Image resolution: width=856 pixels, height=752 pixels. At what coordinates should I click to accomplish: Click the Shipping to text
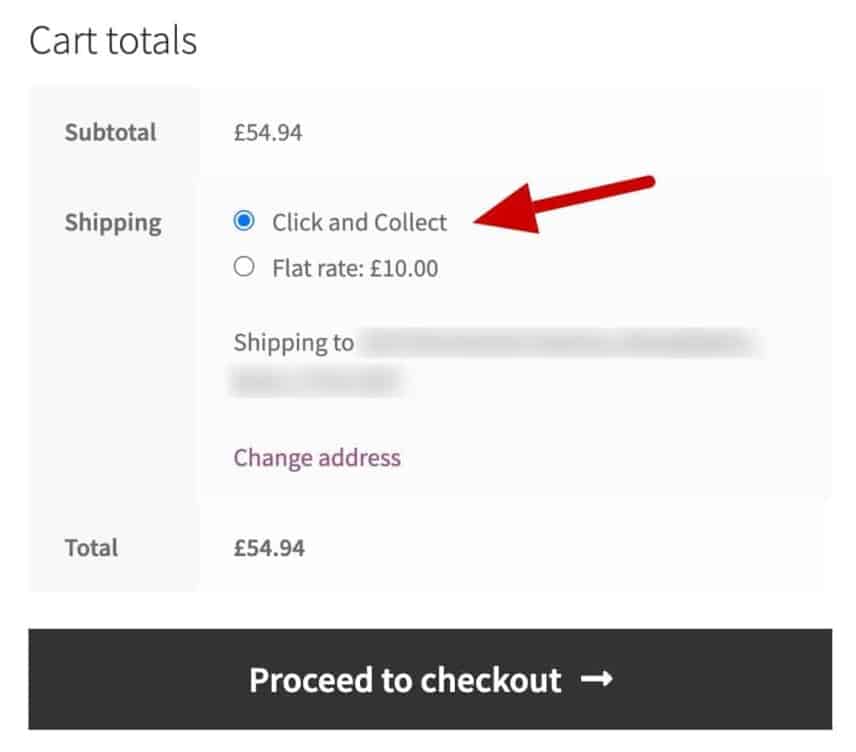tap(292, 342)
